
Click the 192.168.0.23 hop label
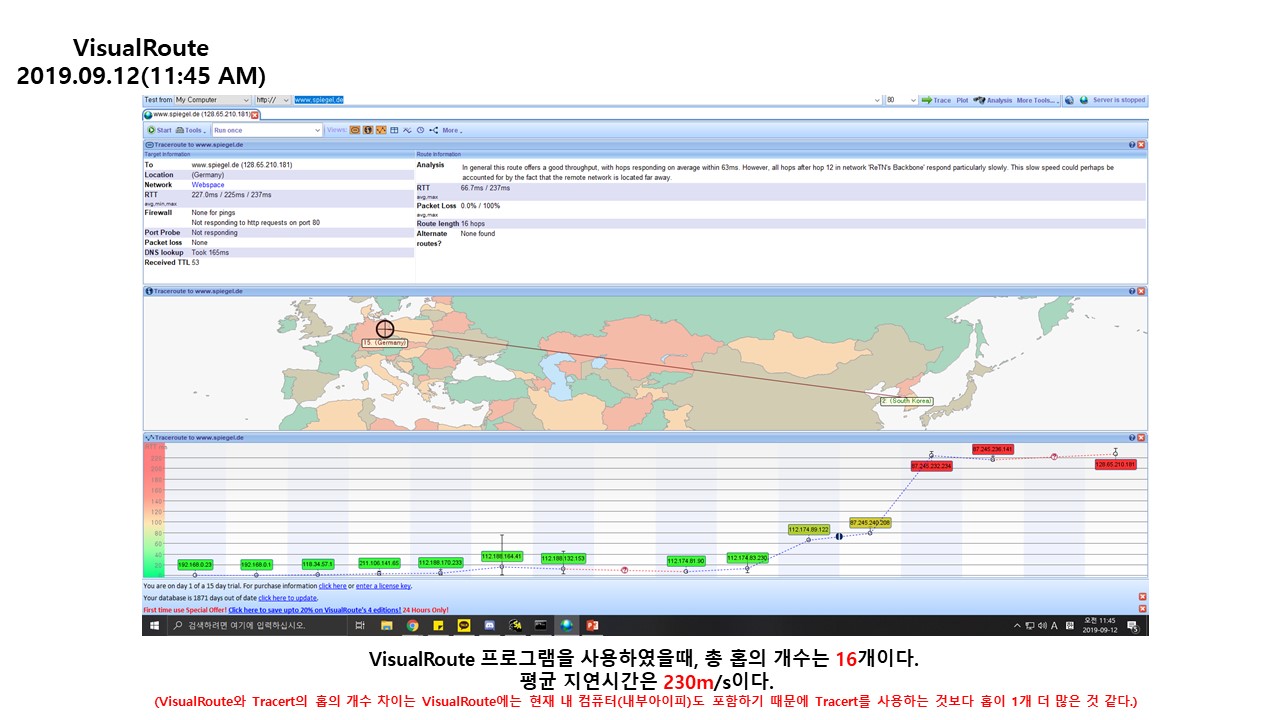coord(197,565)
